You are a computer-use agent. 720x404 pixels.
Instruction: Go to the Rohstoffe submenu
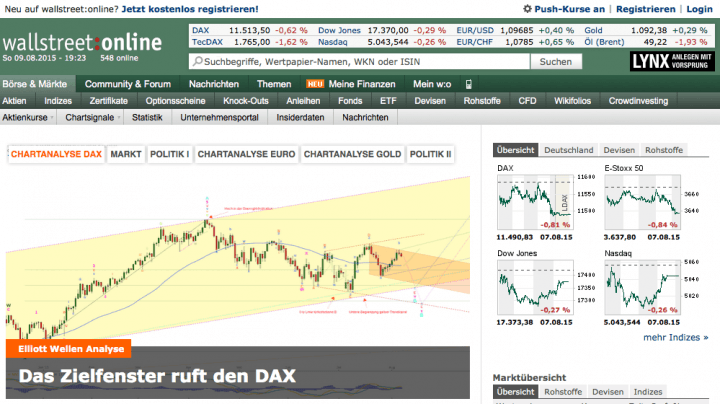click(482, 101)
